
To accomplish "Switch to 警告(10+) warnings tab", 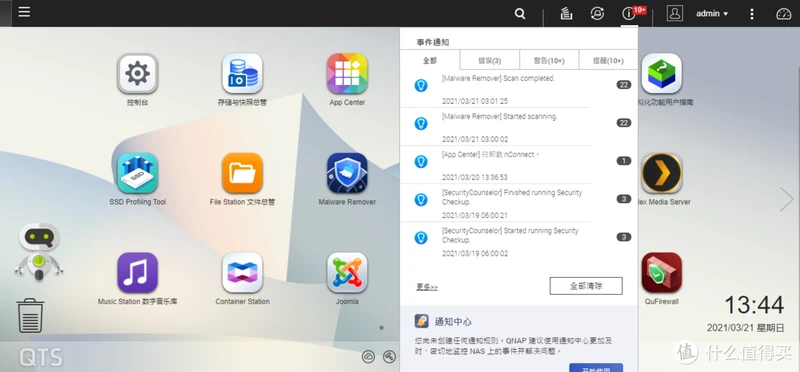I will [549, 60].
